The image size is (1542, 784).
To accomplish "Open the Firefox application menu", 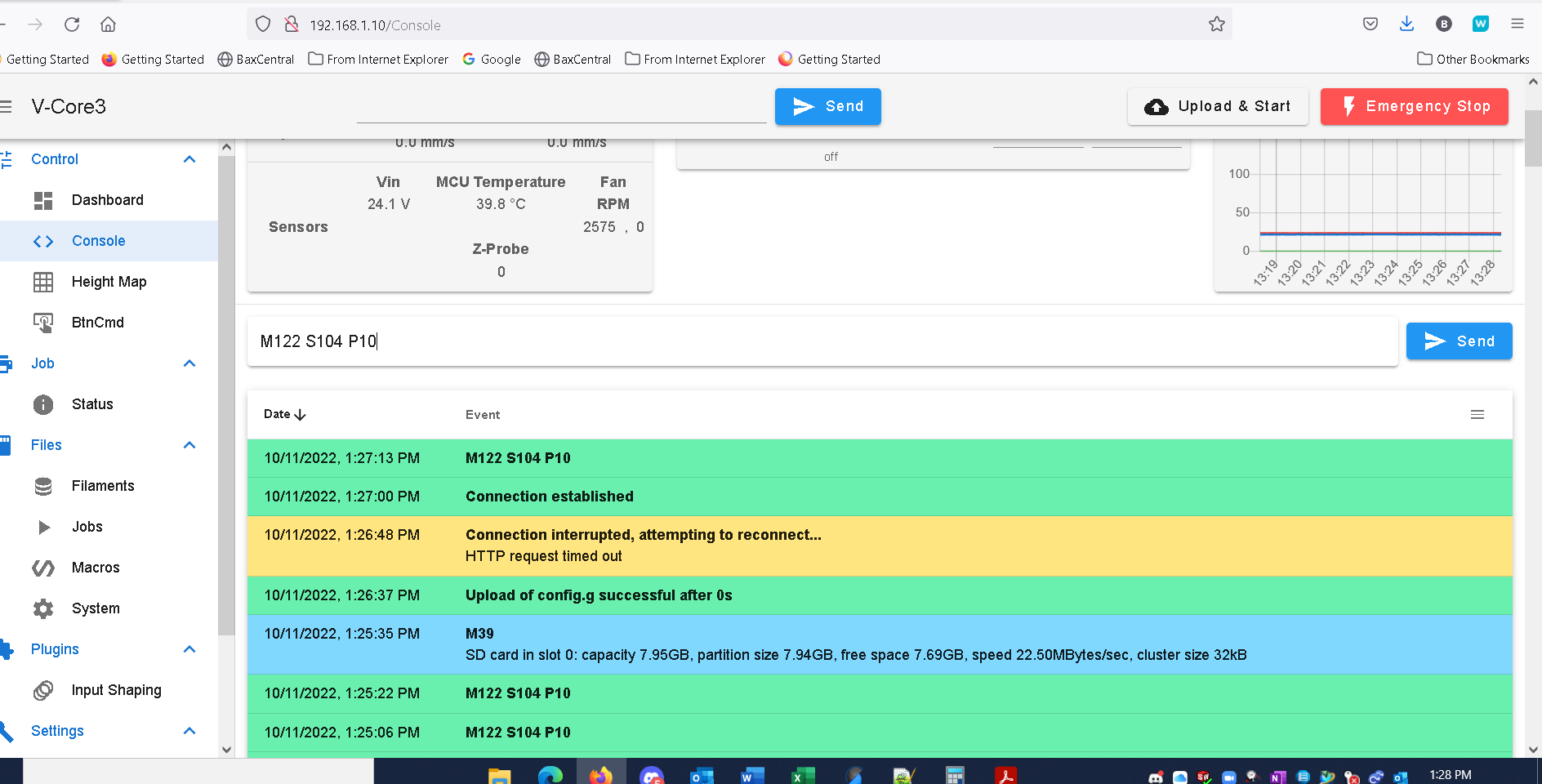I will pyautogui.click(x=1517, y=24).
